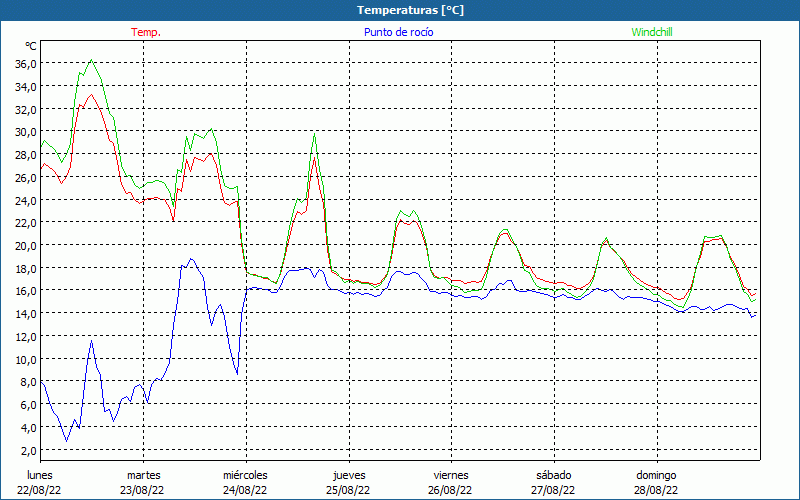Click the 23/08/22 date label
800x500 pixels.
point(142,490)
